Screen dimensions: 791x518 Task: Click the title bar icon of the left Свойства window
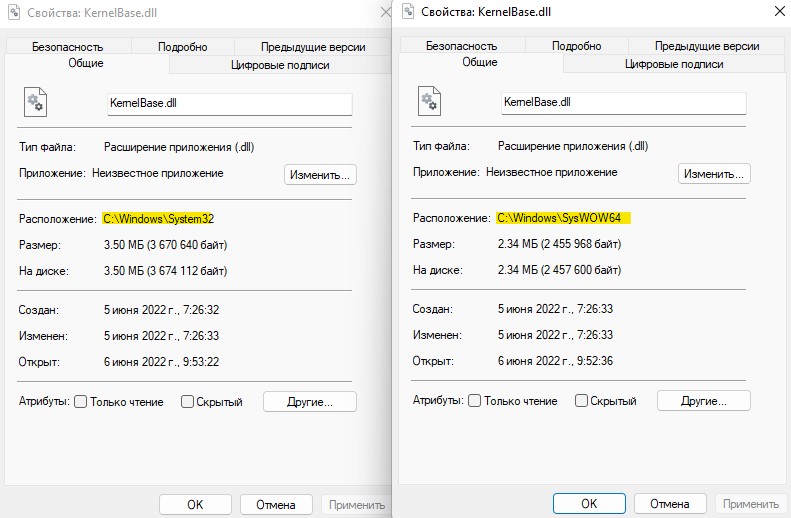pyautogui.click(x=14, y=12)
